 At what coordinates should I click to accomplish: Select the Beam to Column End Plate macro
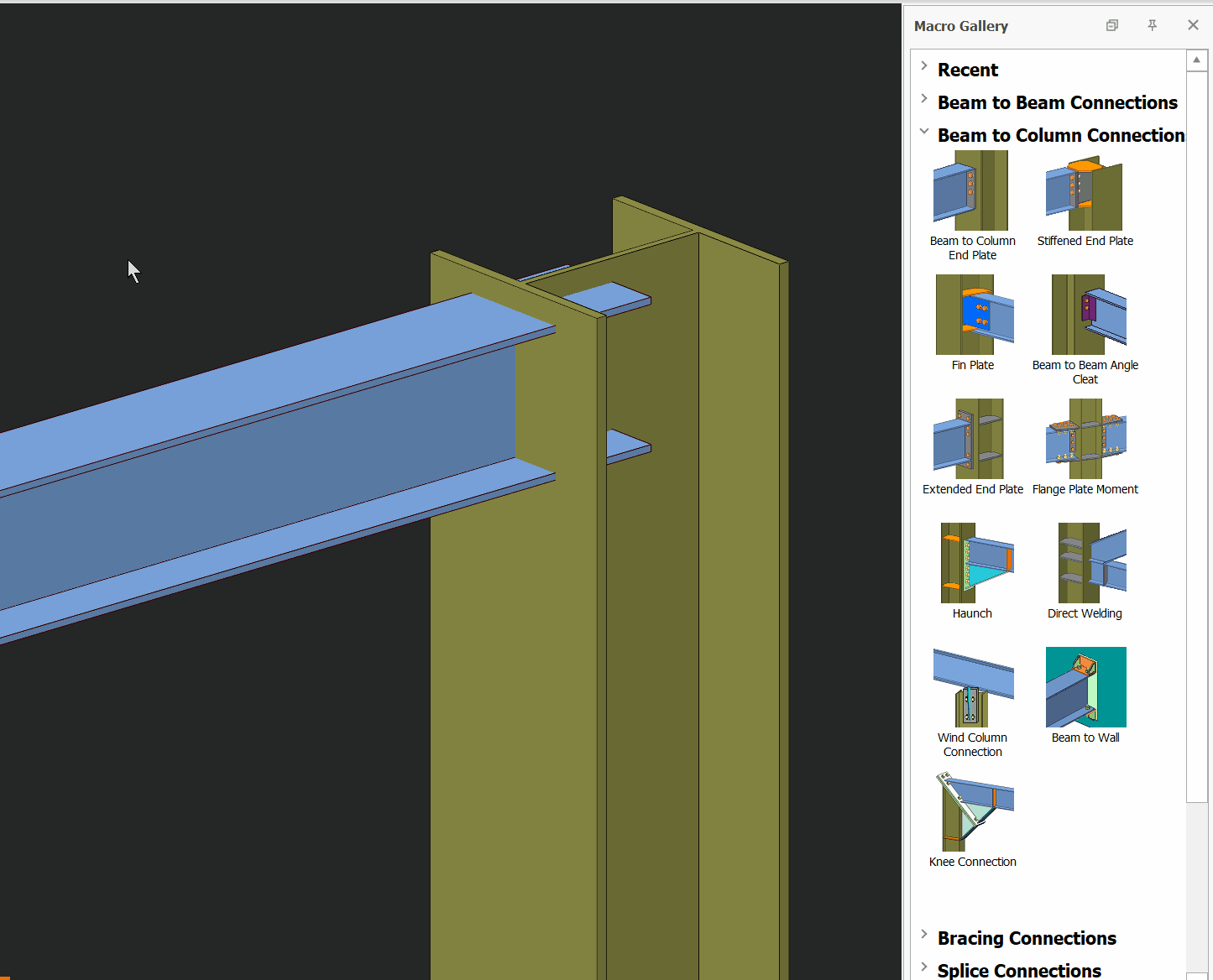click(x=972, y=191)
